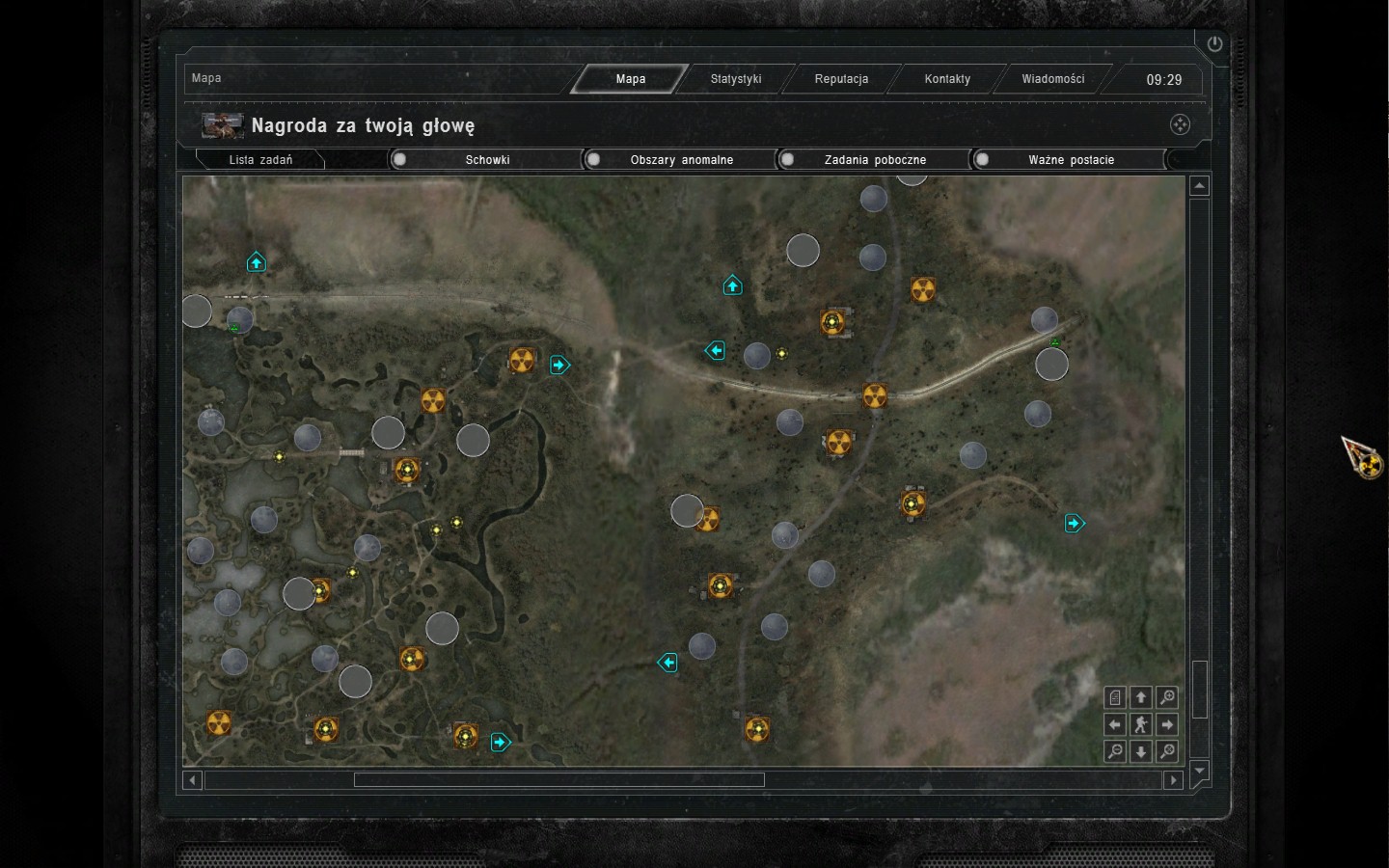Select cyan up-arrow marker above the cyan left-arrow

coord(732,285)
